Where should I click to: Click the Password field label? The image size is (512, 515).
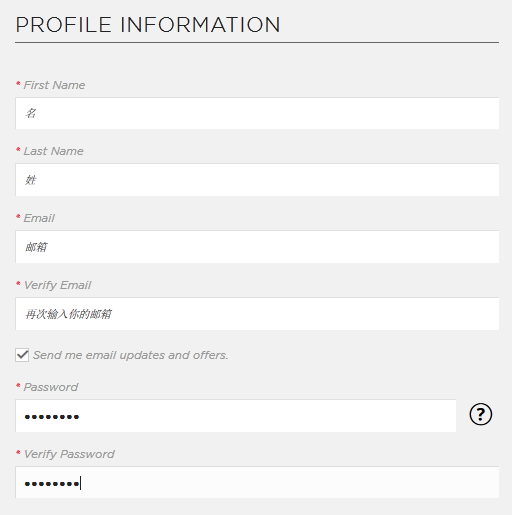[x=51, y=387]
